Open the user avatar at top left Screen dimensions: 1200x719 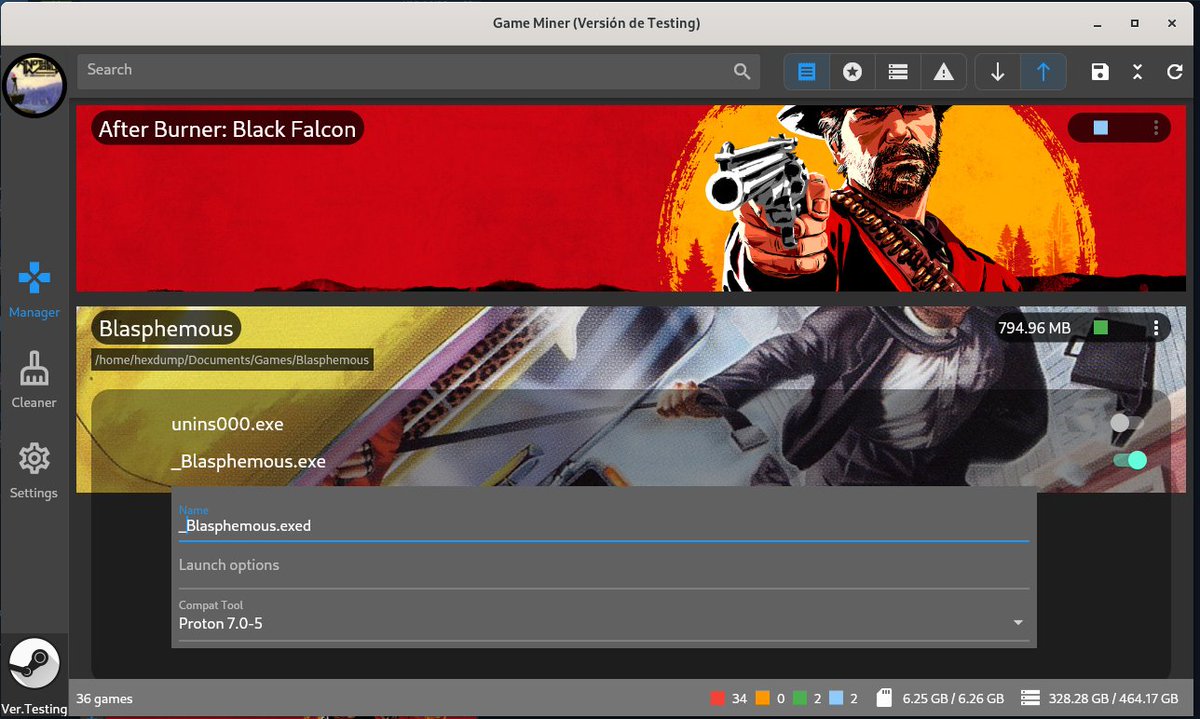[34, 84]
